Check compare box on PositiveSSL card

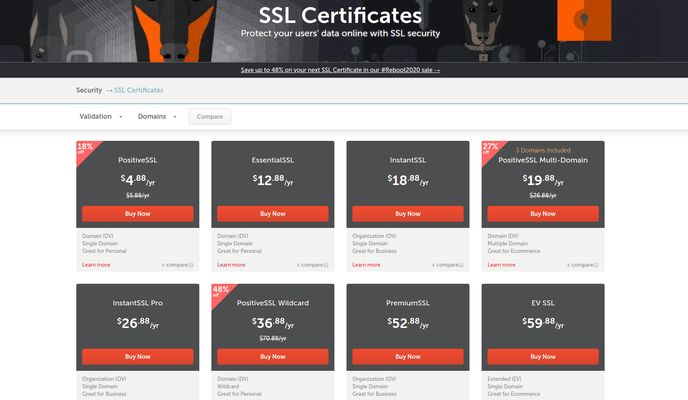point(191,265)
